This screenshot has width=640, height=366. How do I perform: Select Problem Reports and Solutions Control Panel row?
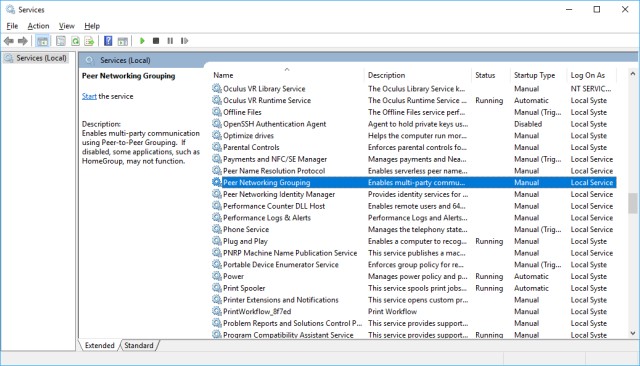point(413,323)
